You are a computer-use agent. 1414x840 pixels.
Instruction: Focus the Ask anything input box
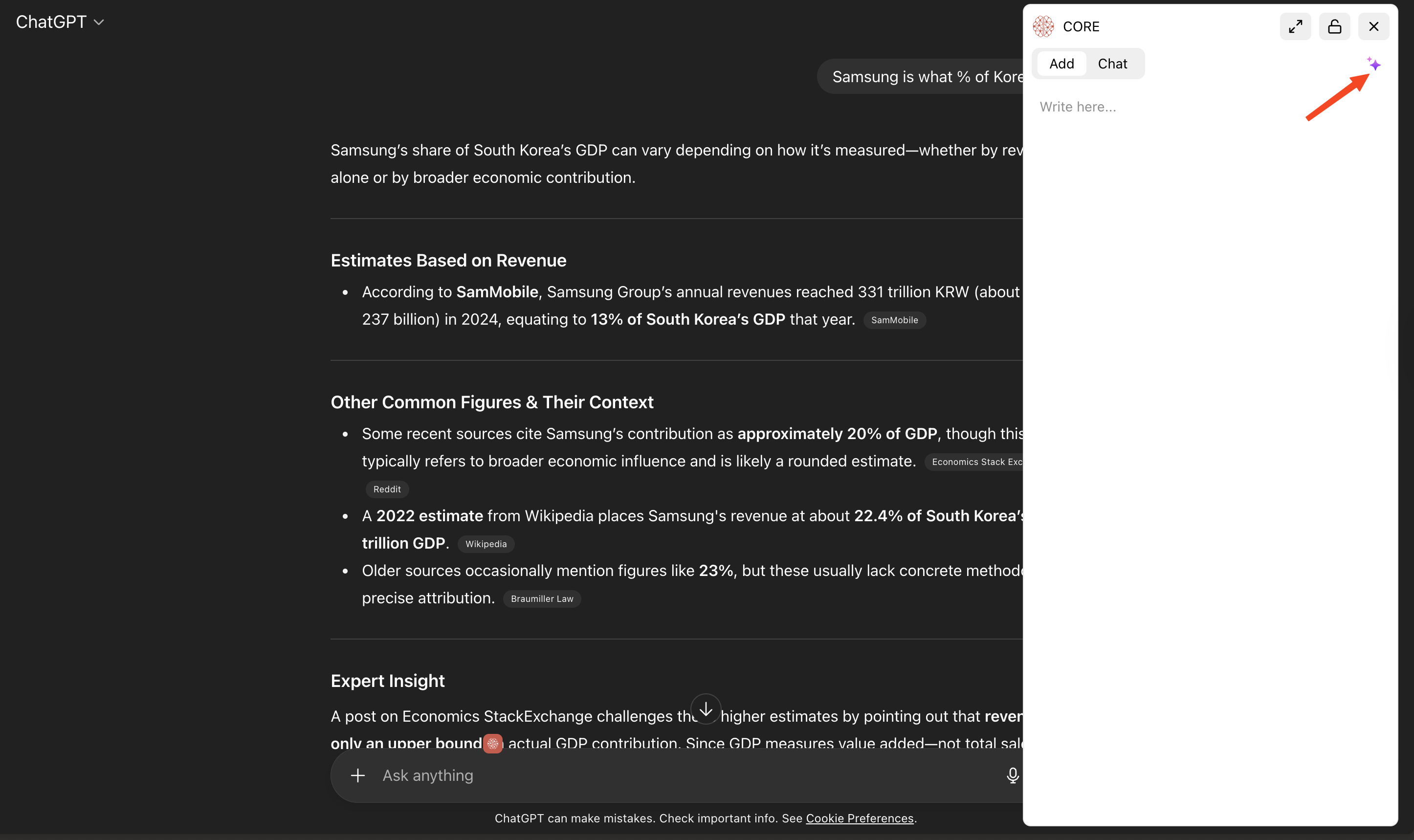(x=679, y=775)
